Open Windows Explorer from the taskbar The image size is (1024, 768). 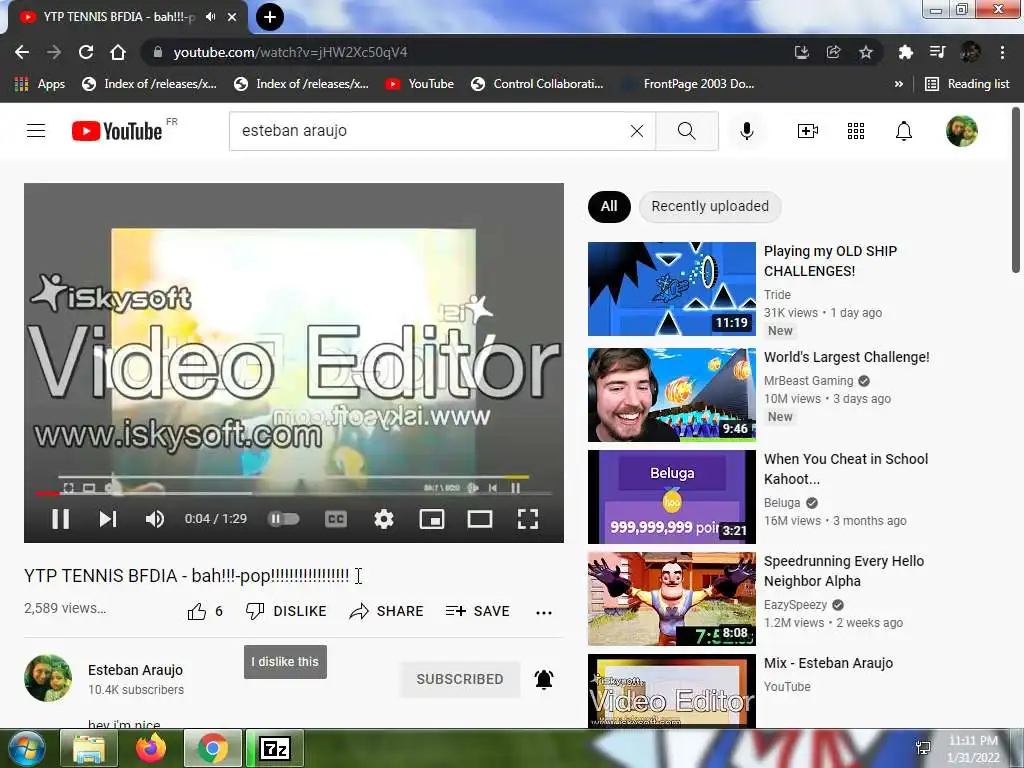pos(89,748)
